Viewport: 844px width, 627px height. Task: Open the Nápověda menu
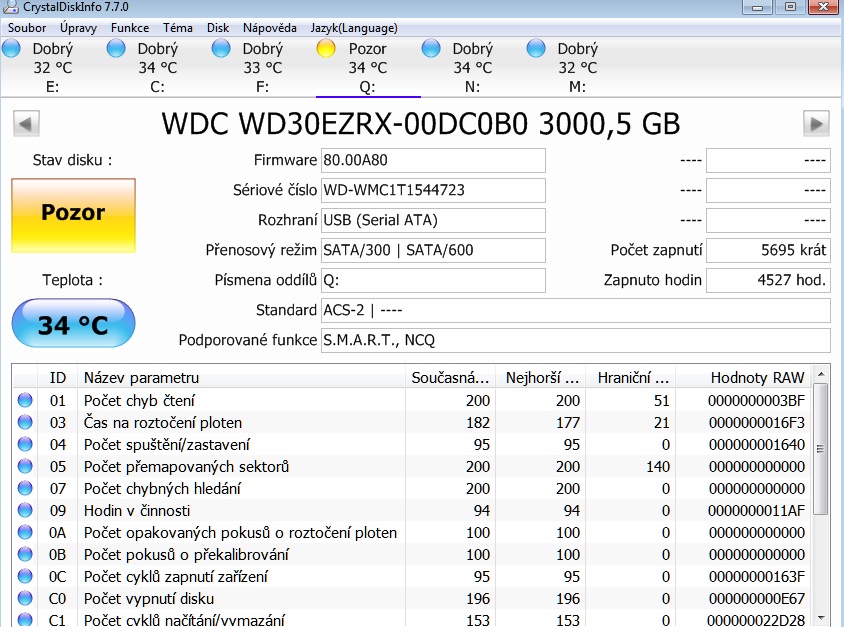269,28
